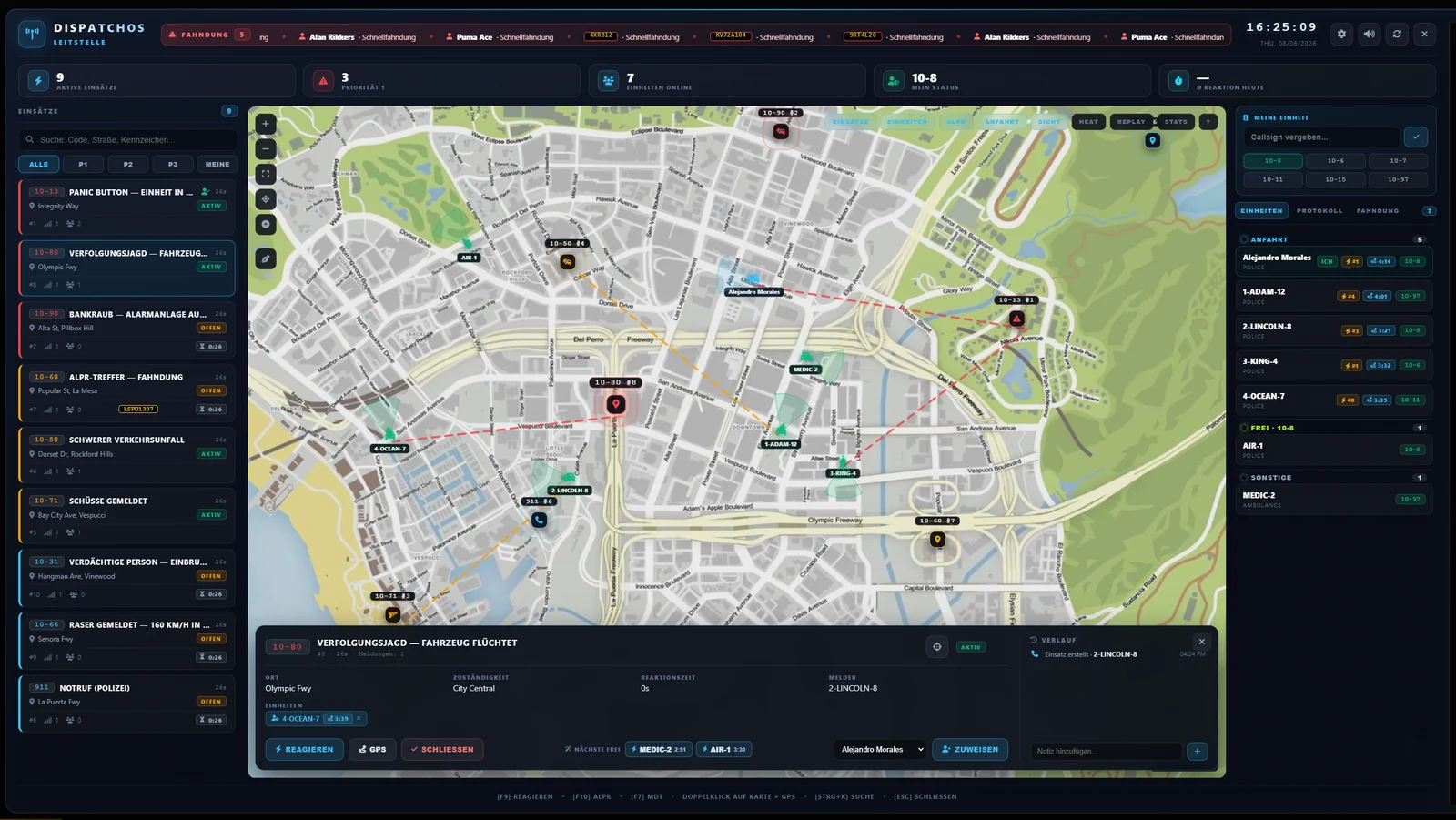
Task: Filter incidents by P1 tab
Action: [x=83, y=164]
